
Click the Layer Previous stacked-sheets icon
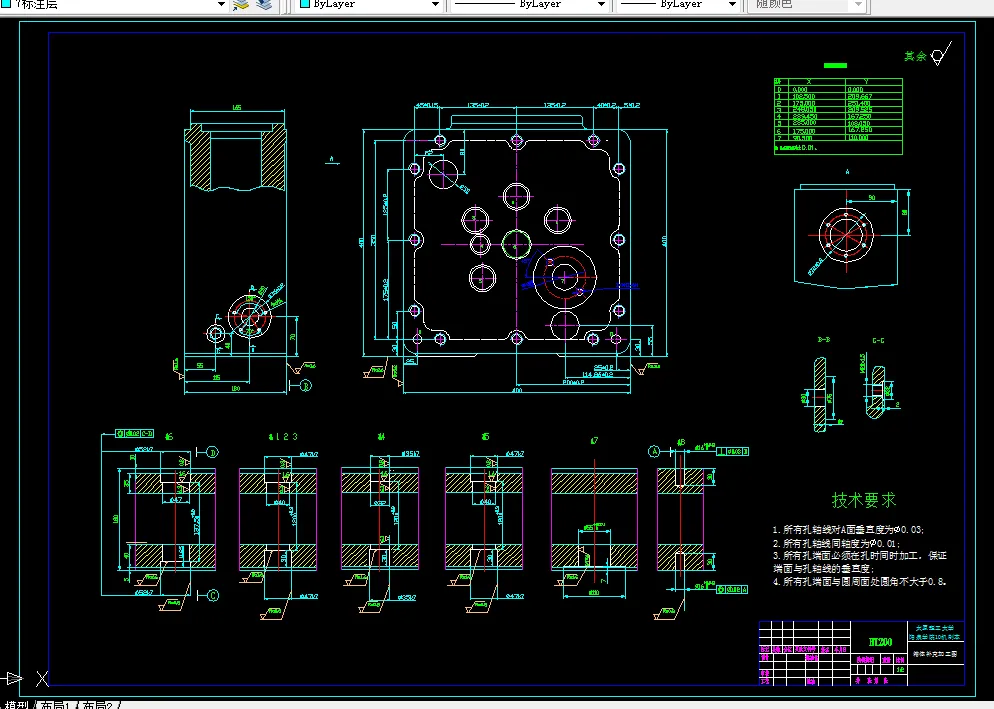264,5
